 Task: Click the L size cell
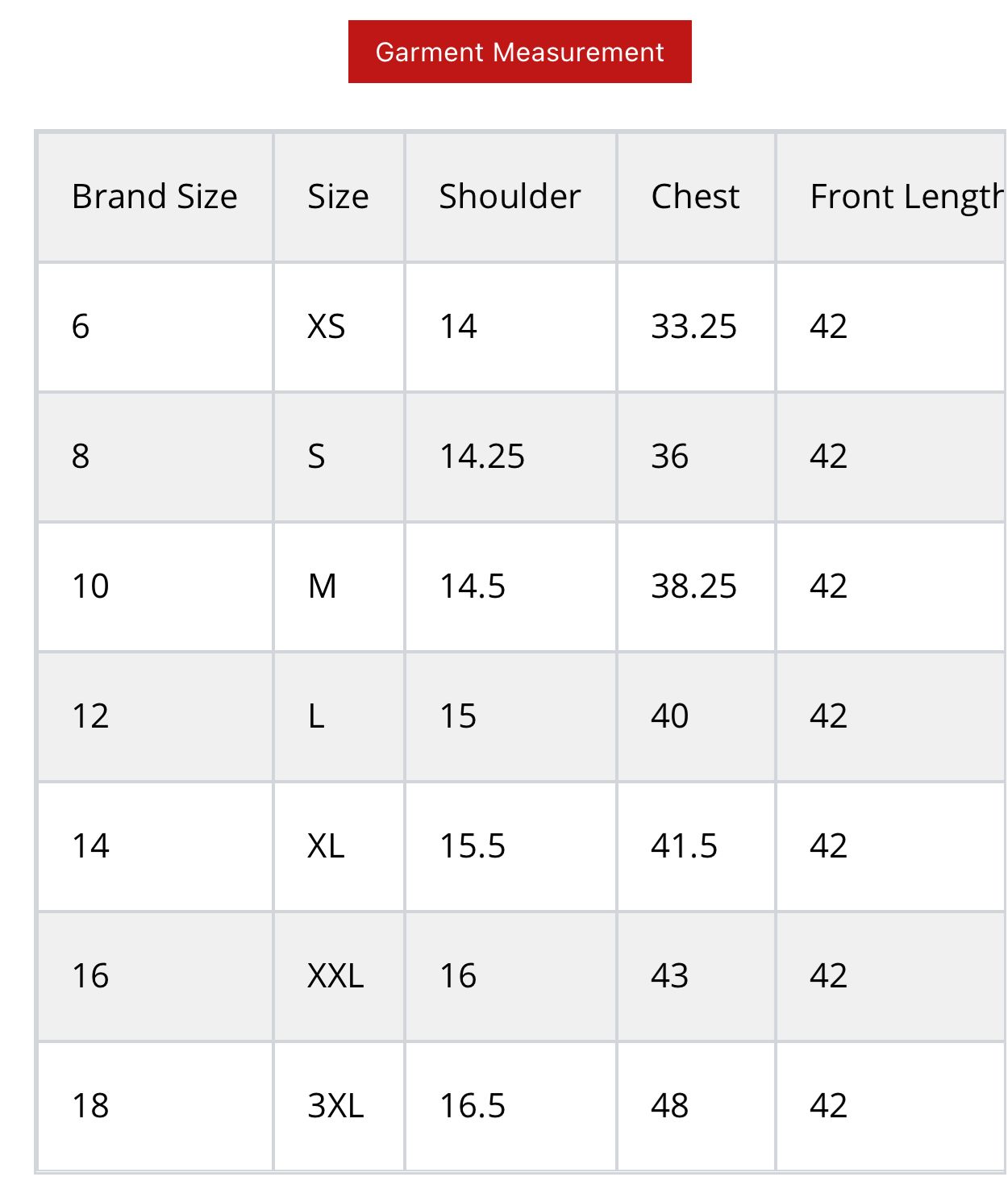click(316, 716)
